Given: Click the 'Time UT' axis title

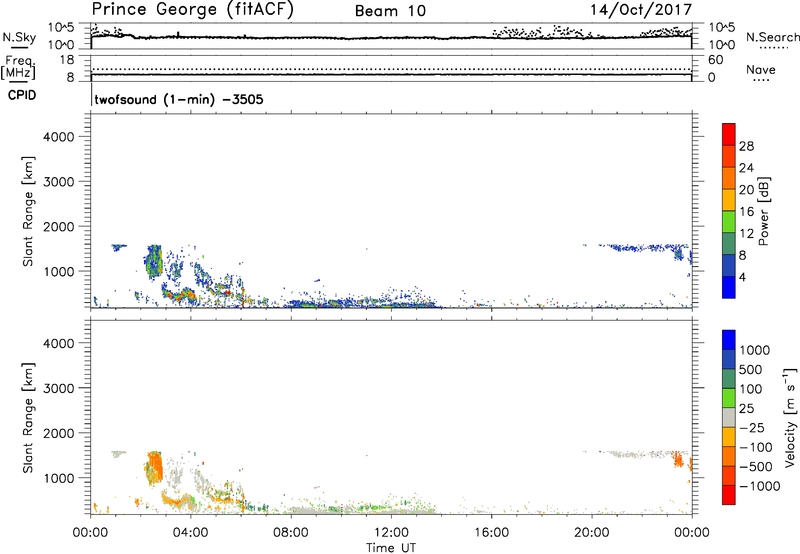Looking at the screenshot, I should click(x=391, y=548).
